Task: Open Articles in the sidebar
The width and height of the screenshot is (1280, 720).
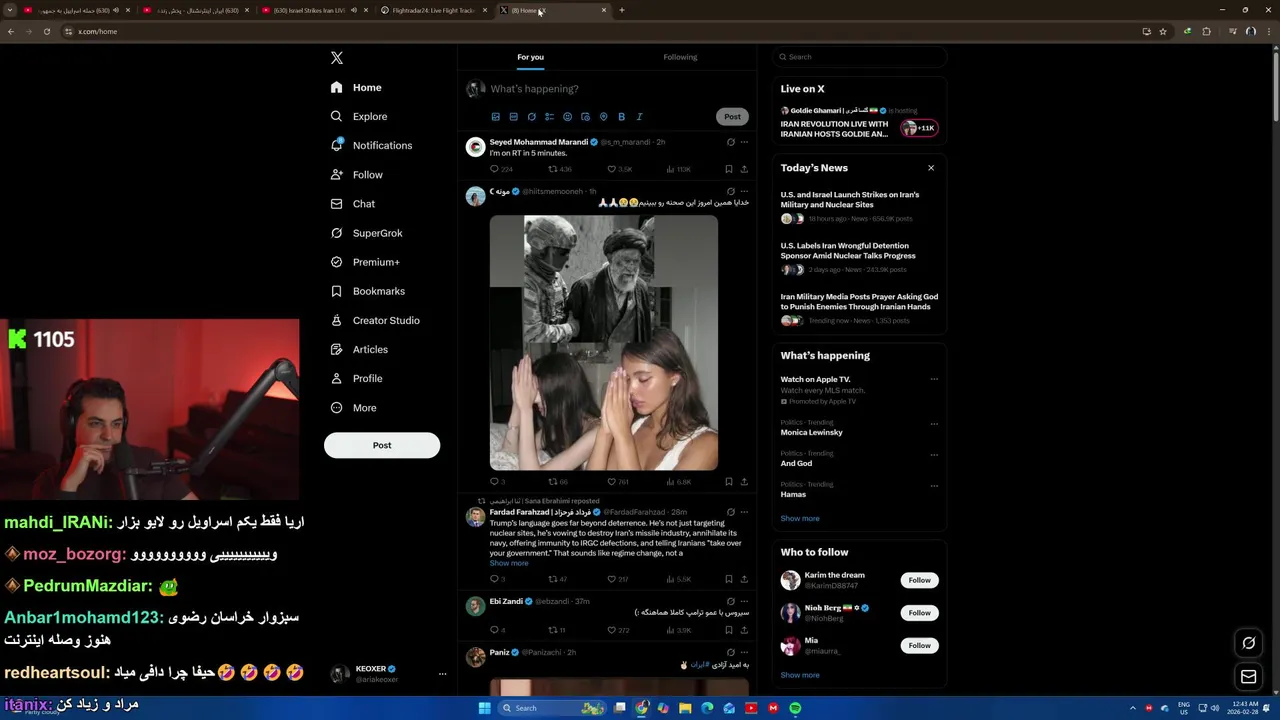Action: click(x=359, y=349)
